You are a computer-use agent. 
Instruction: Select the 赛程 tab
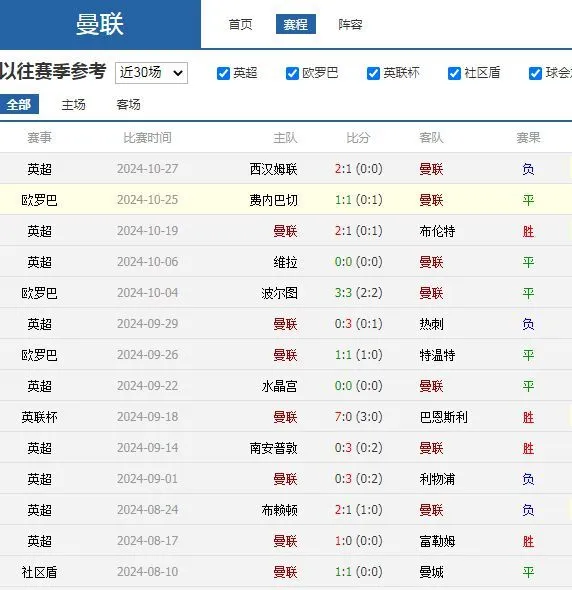(296, 24)
